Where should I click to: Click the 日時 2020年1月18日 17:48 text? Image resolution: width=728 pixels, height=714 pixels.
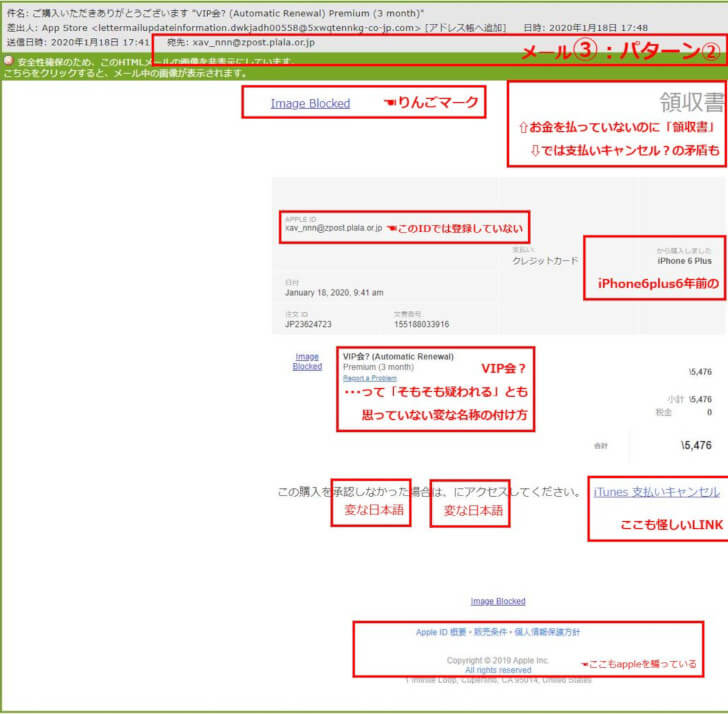point(585,28)
